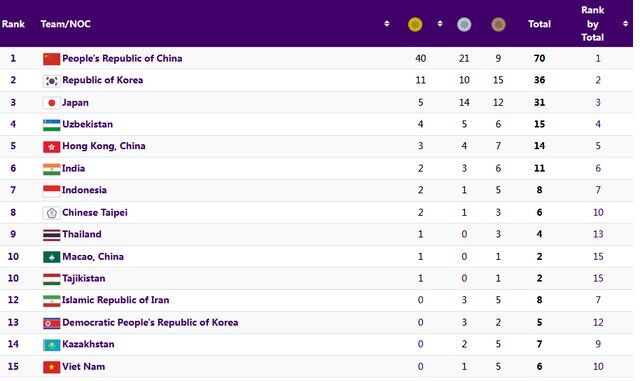Click the bronze medal column icon

click(498, 24)
